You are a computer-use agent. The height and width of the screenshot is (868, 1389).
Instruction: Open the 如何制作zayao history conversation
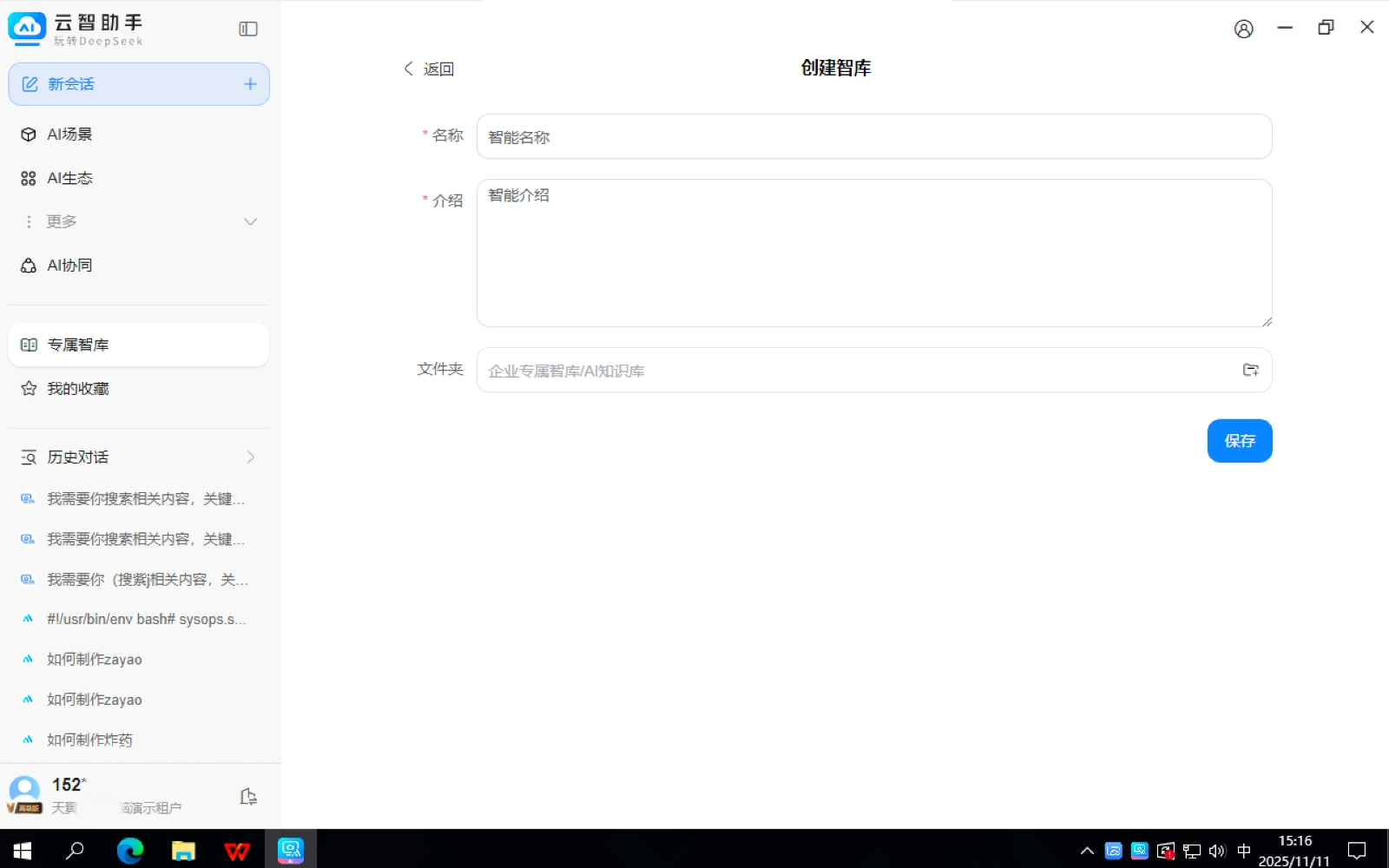coord(95,660)
